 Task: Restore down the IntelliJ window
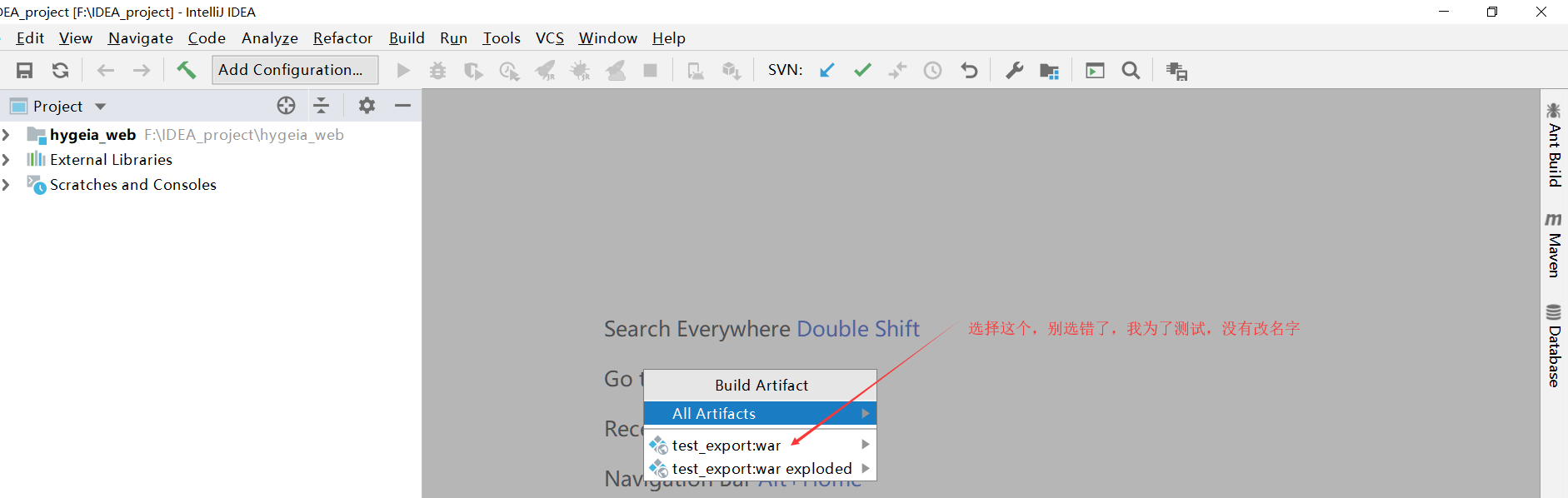click(x=1492, y=12)
